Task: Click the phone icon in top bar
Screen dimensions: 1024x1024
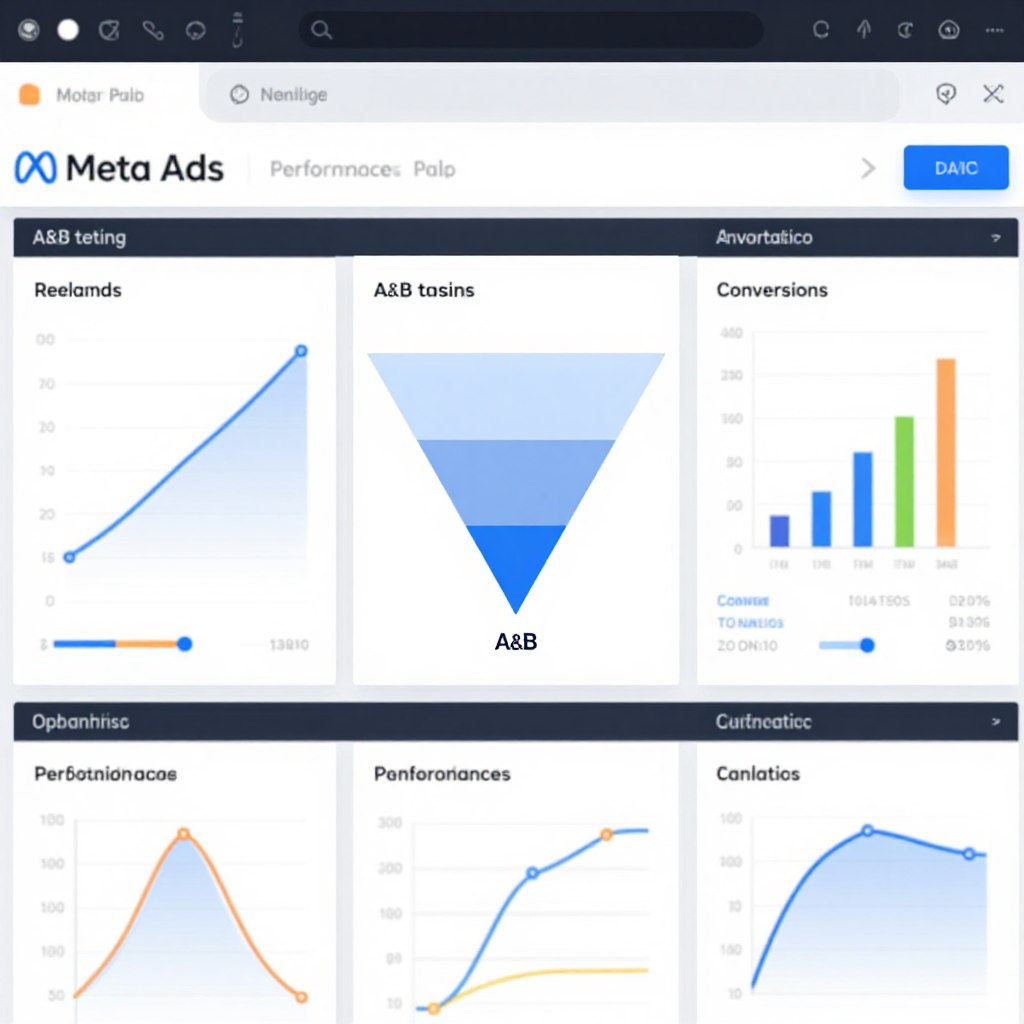Action: pyautogui.click(x=152, y=30)
